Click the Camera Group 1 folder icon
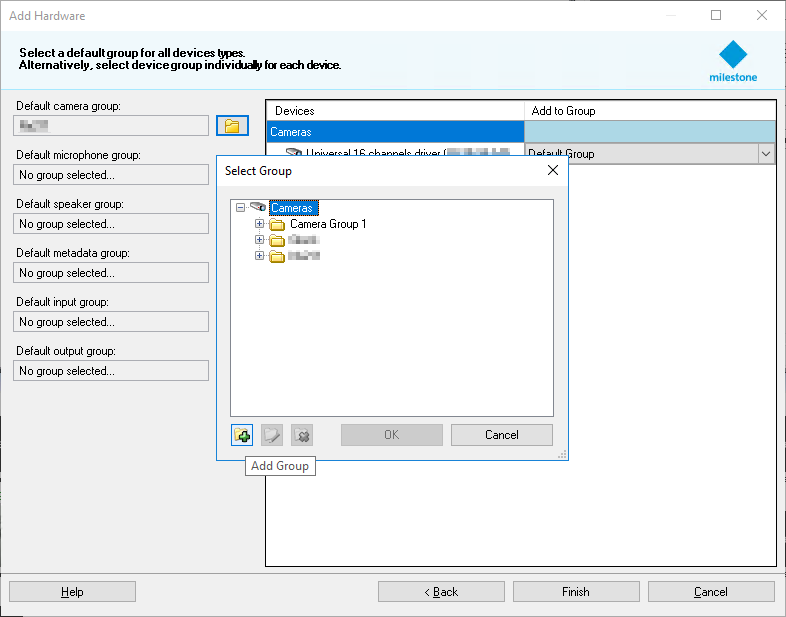The width and height of the screenshot is (786, 617). point(277,224)
